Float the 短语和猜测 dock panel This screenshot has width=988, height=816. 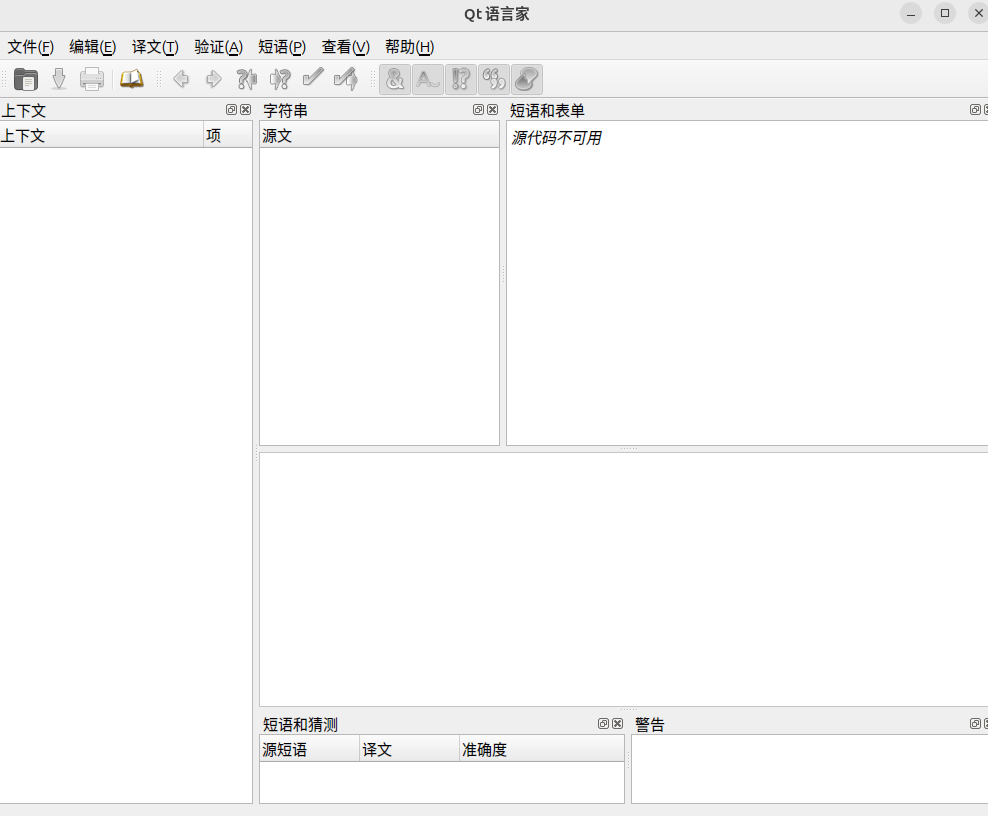tap(603, 723)
